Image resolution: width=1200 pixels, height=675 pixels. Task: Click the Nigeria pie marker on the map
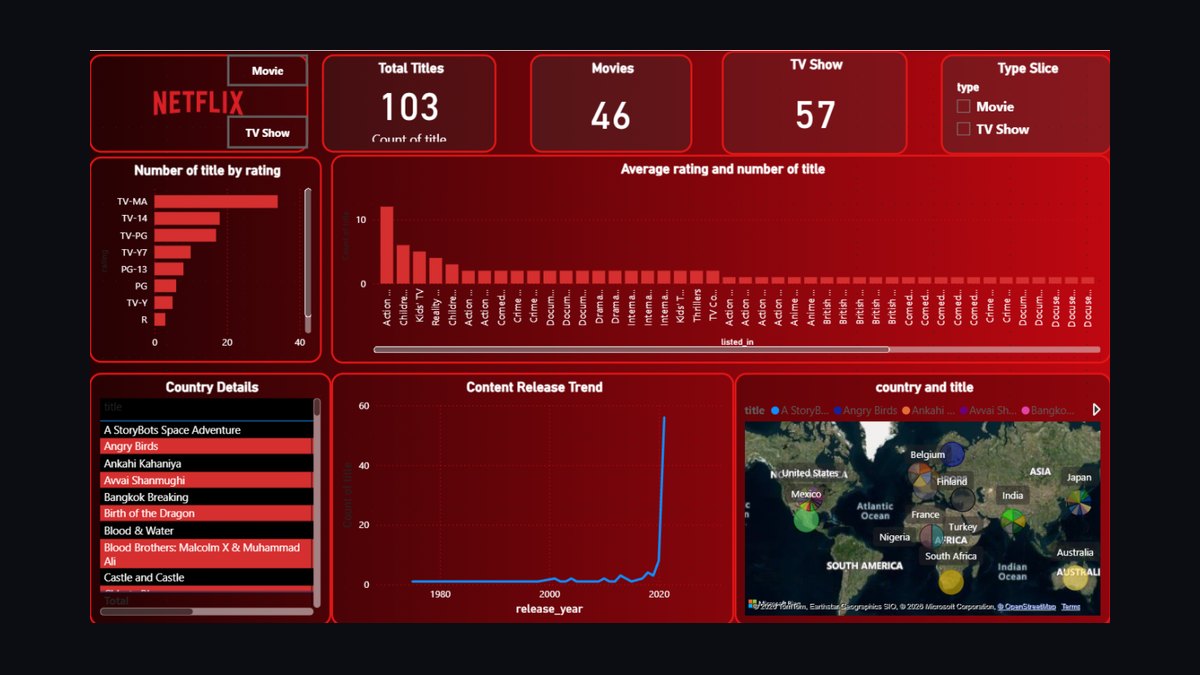(x=931, y=537)
